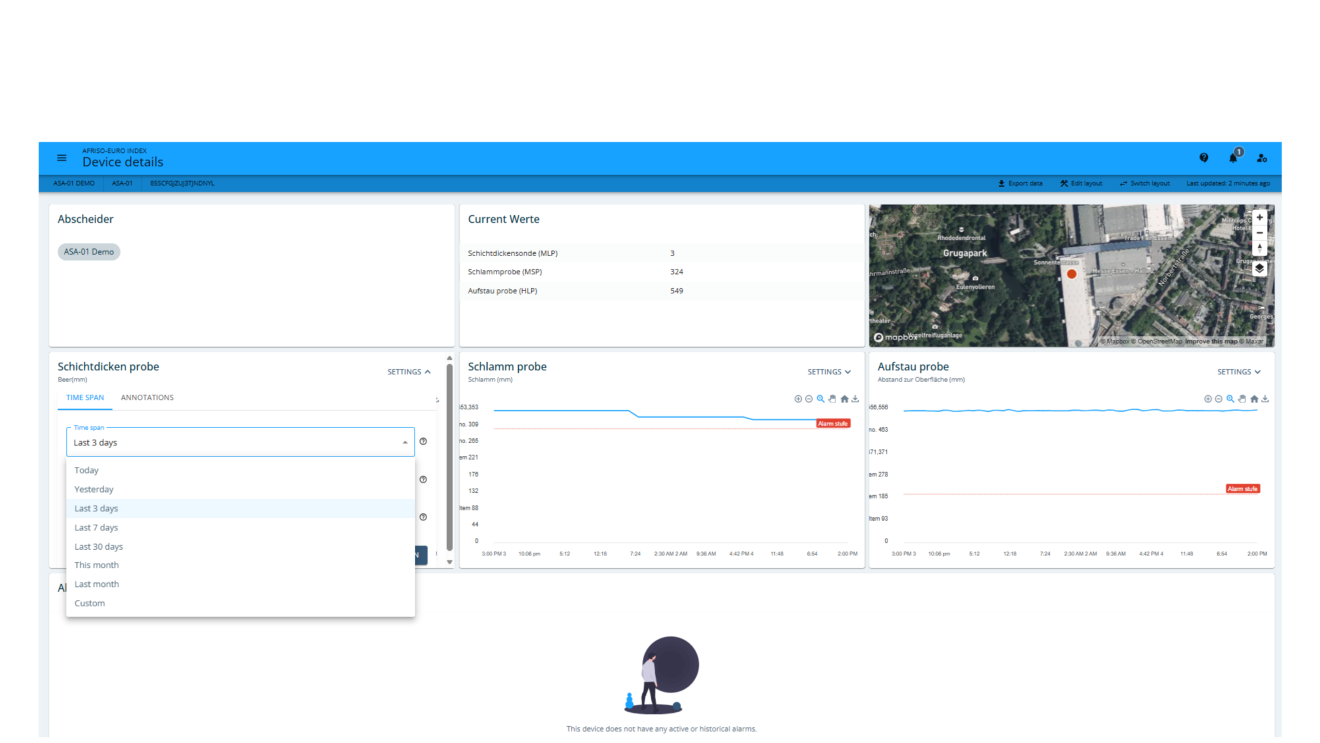This screenshot has height=743, width=1320.
Task: Zoom out on Schlamm probe chart
Action: (809, 399)
